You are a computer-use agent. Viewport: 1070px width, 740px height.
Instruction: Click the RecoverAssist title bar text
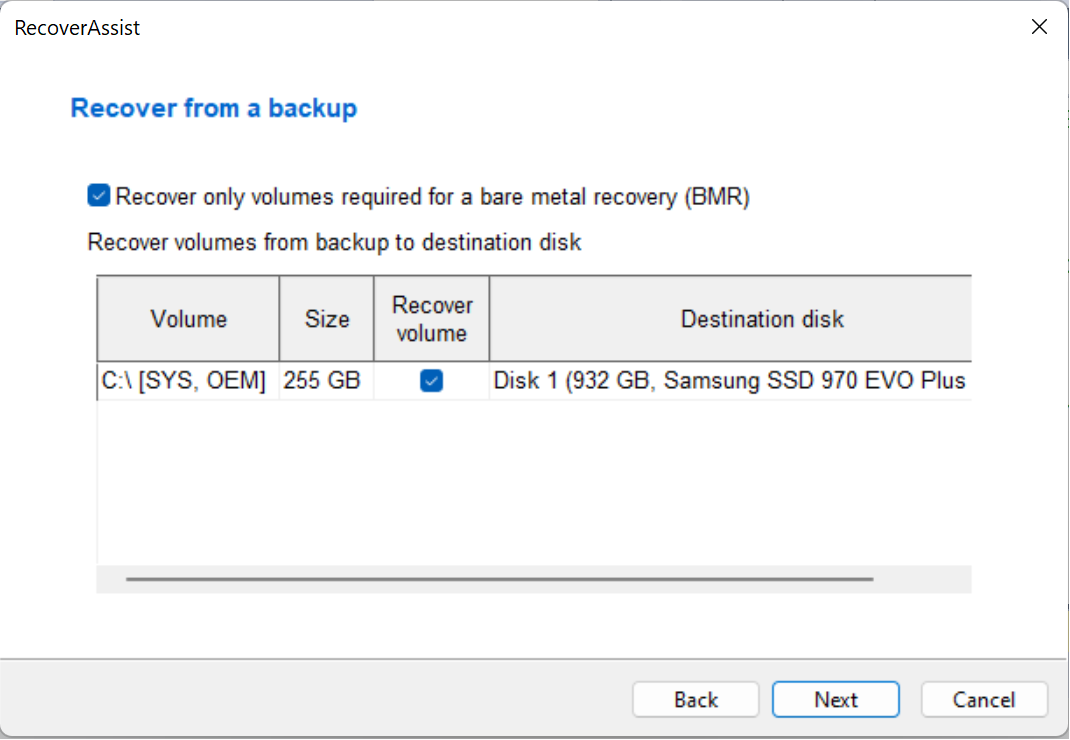pyautogui.click(x=77, y=27)
